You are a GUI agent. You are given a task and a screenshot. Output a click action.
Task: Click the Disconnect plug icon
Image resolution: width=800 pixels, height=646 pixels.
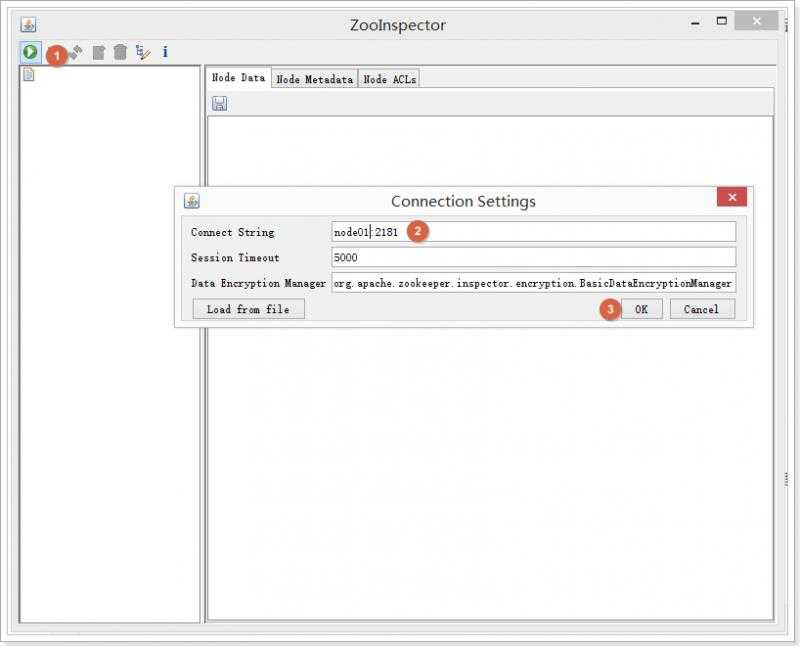(x=76, y=52)
